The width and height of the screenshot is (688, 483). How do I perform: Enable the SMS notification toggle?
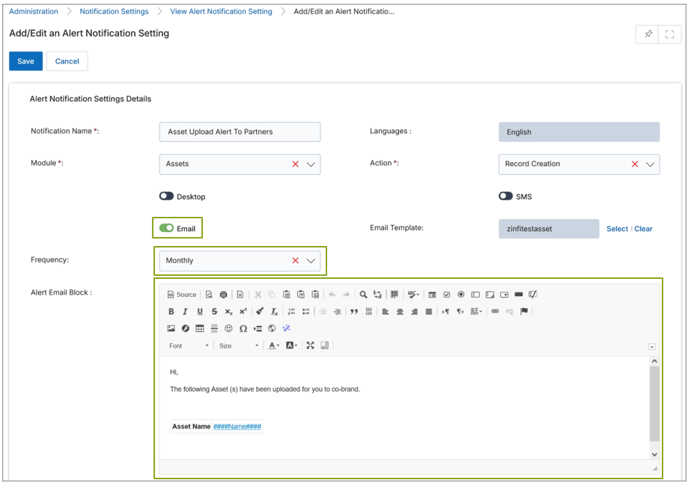point(506,196)
